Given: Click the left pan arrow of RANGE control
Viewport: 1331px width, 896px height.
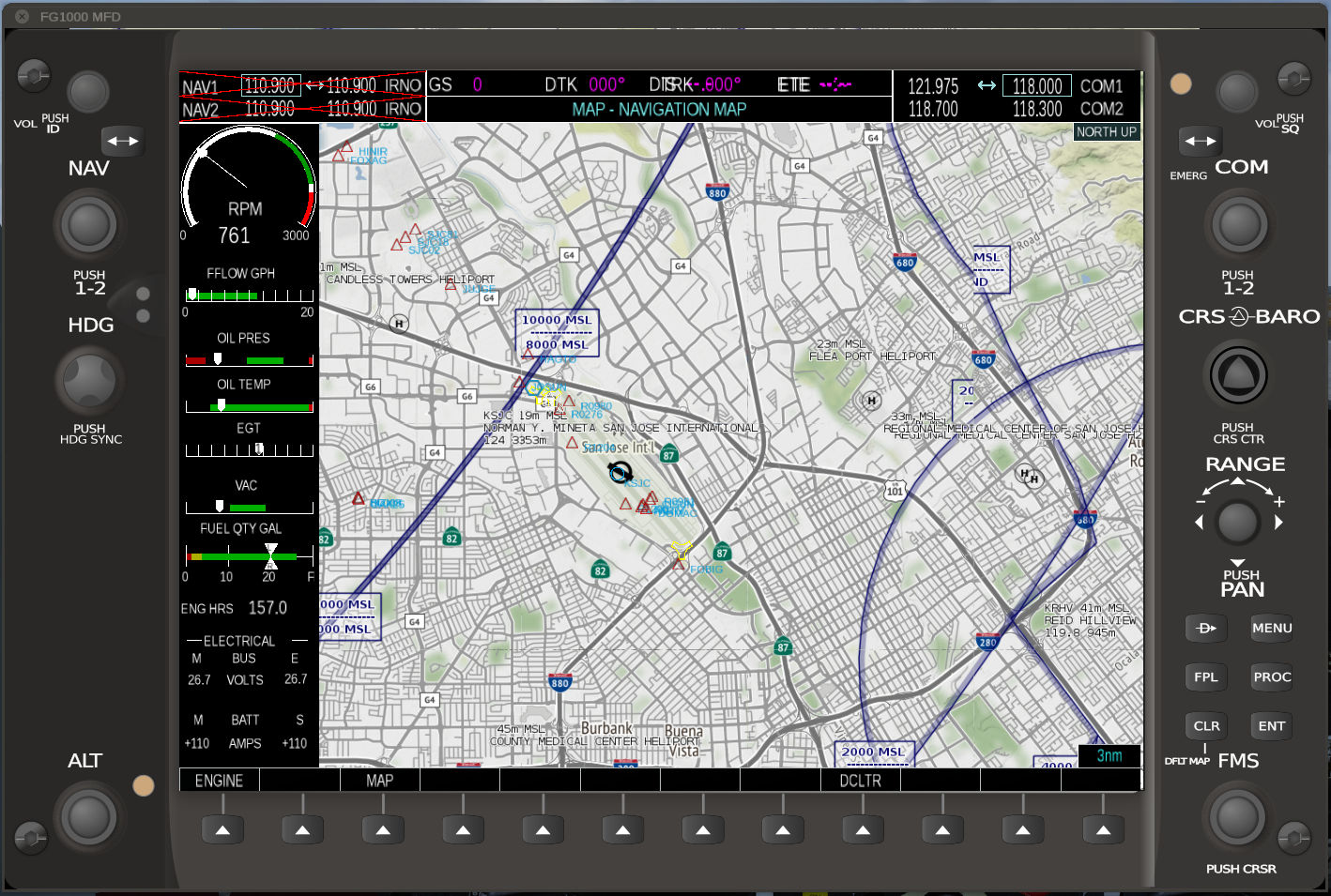Looking at the screenshot, I should click(1199, 523).
